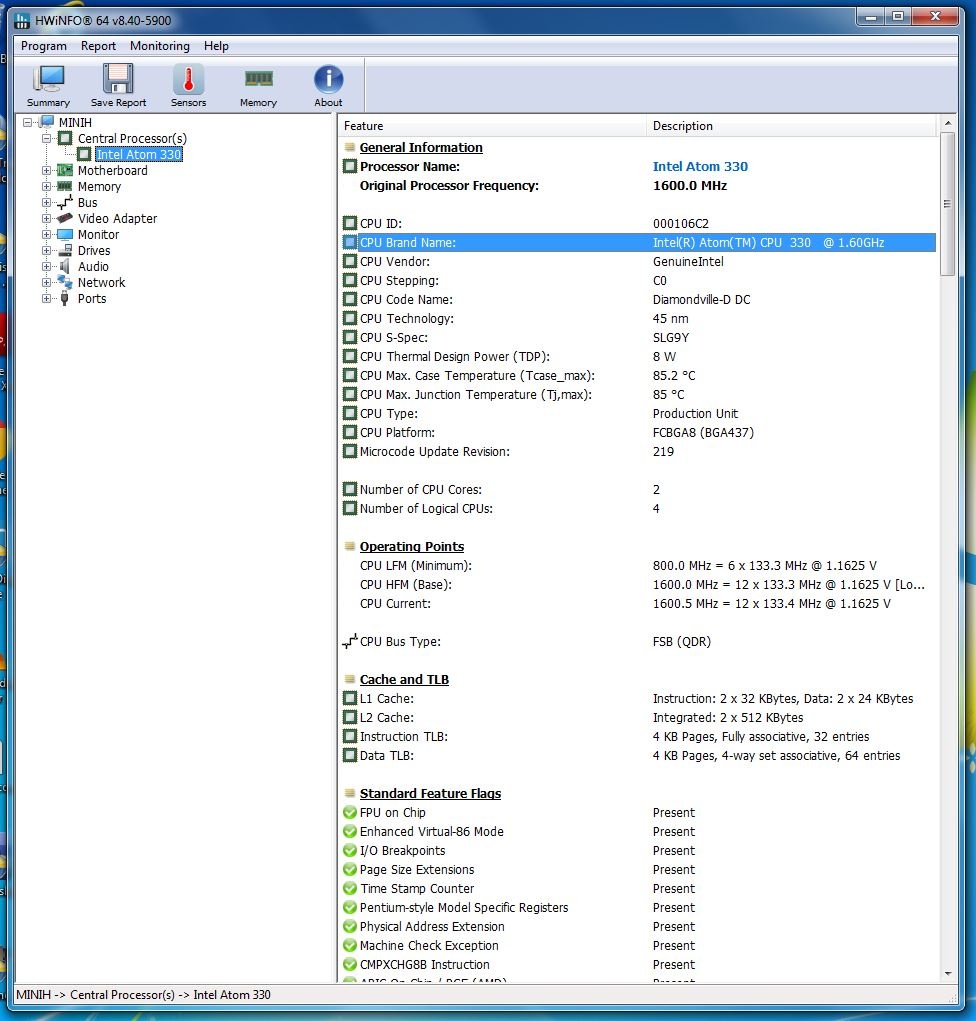Select Intel Atom 330 in the tree
Viewport: 976px width, 1021px height.
point(139,154)
